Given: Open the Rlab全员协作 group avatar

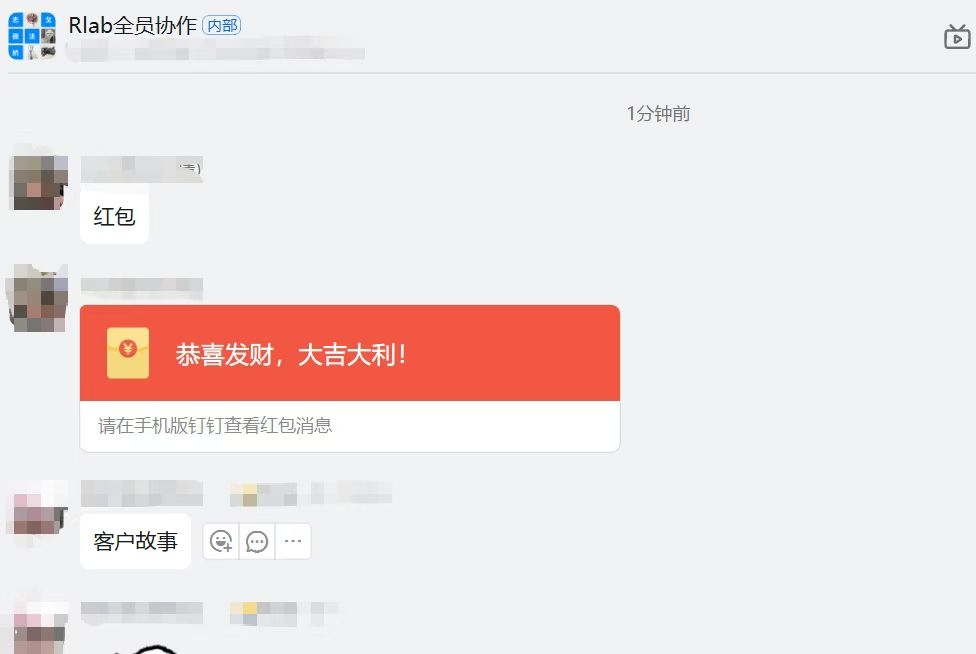Looking at the screenshot, I should click(x=32, y=36).
